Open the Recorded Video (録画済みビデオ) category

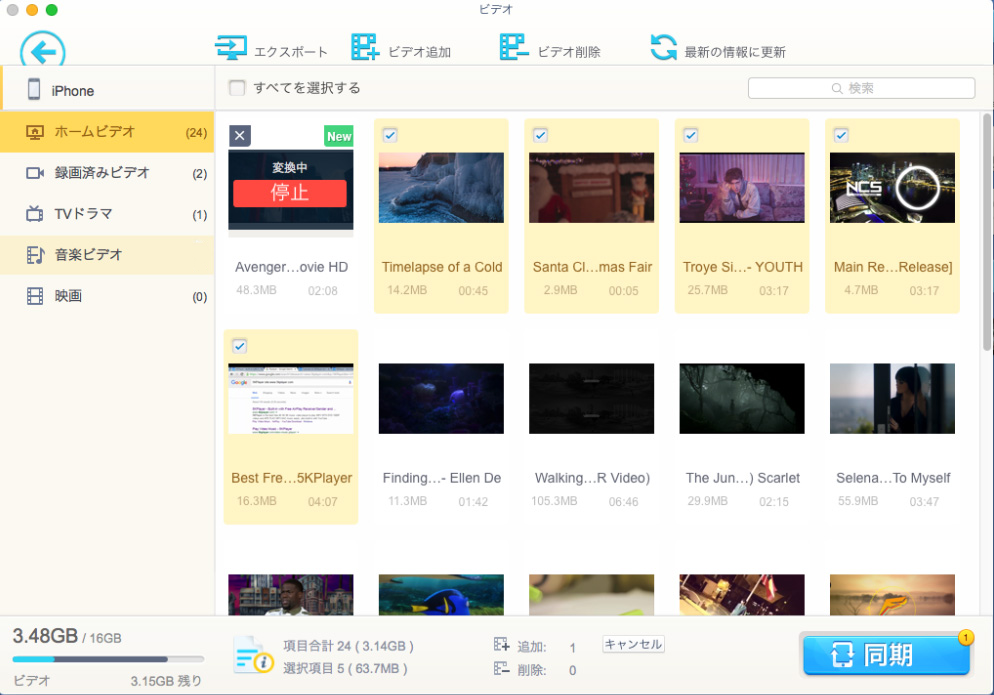tap(107, 173)
